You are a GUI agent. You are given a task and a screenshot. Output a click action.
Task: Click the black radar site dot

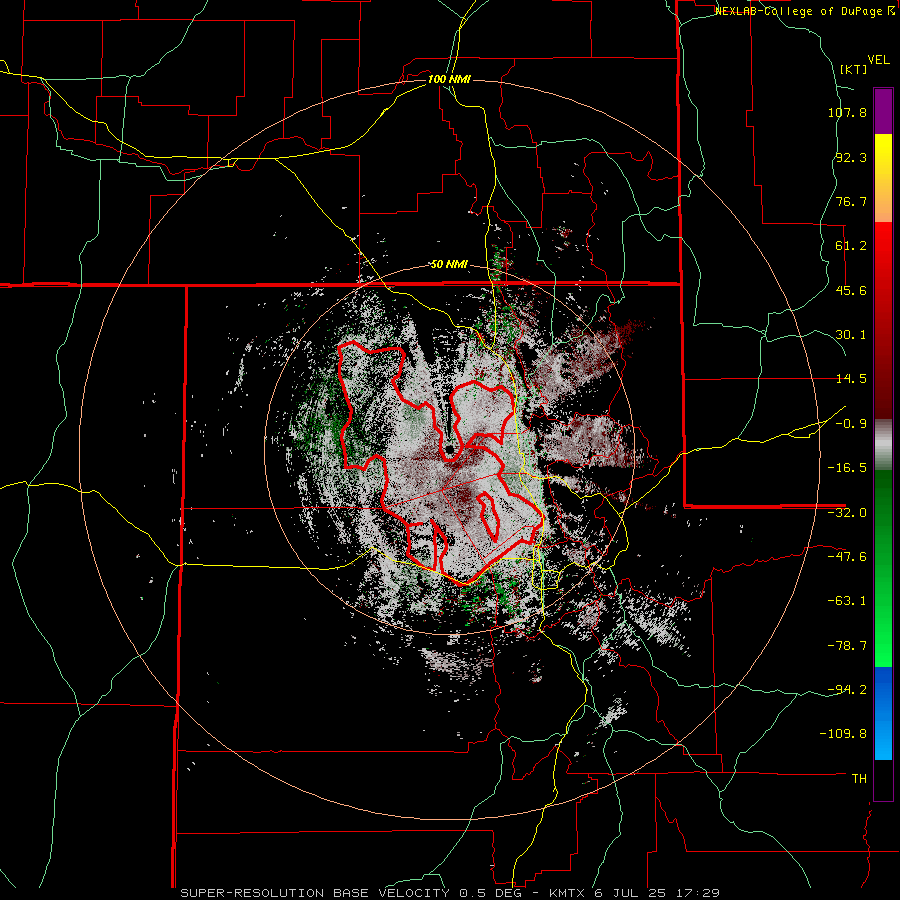point(449,449)
